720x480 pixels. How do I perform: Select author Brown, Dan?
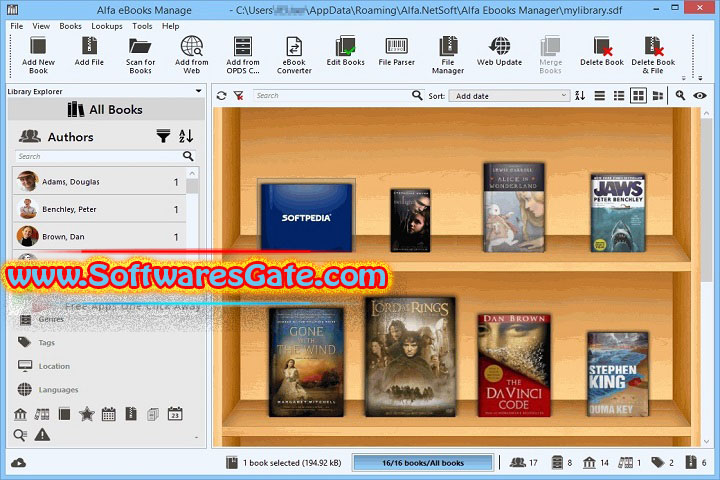tap(99, 237)
